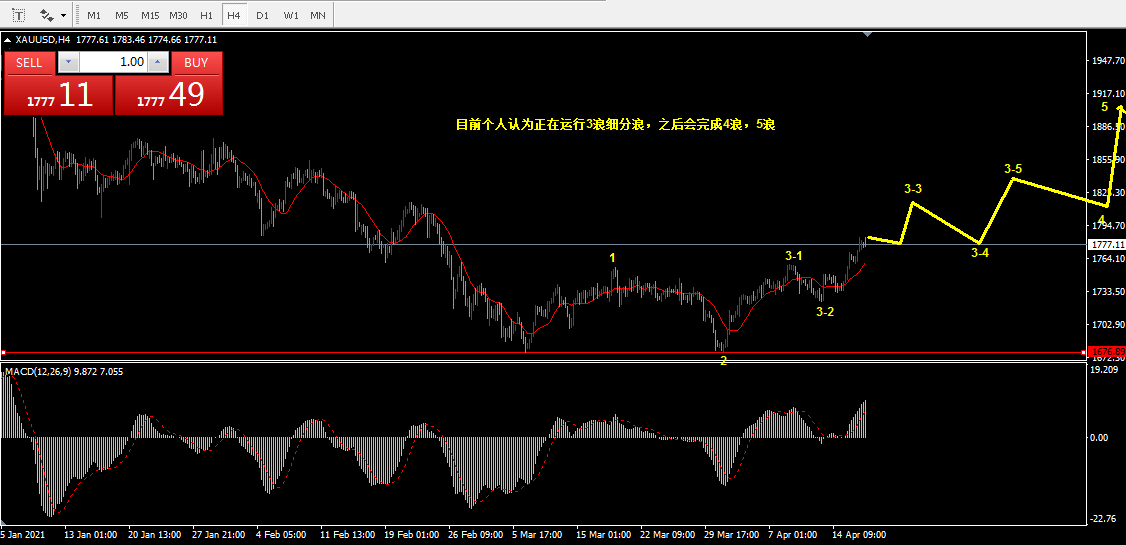Increase trade volume with up arrow
Screen dimensions: 1126x545
click(x=158, y=62)
